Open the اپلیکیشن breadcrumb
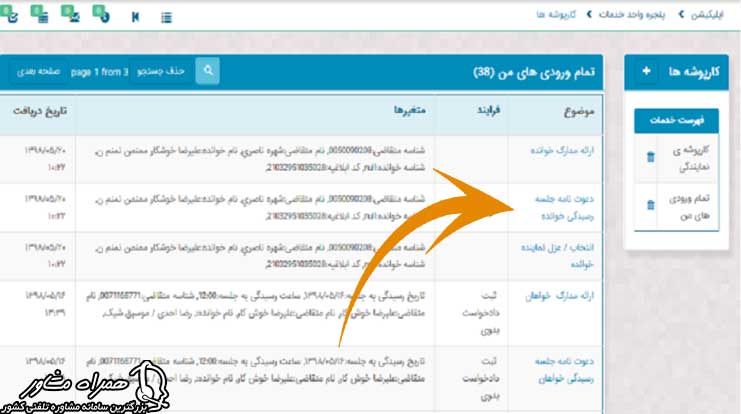Image resolution: width=741 pixels, height=414 pixels. (x=707, y=15)
